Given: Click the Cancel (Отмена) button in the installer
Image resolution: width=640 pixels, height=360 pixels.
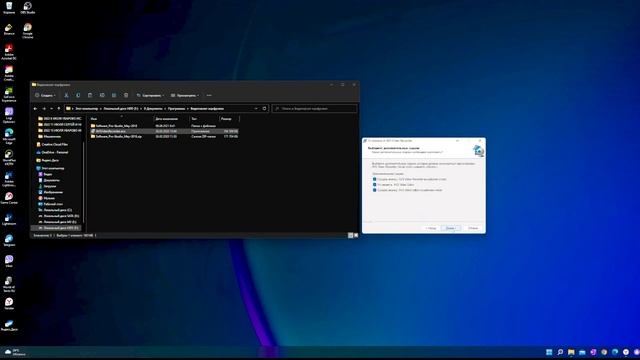Looking at the screenshot, I should tap(473, 228).
